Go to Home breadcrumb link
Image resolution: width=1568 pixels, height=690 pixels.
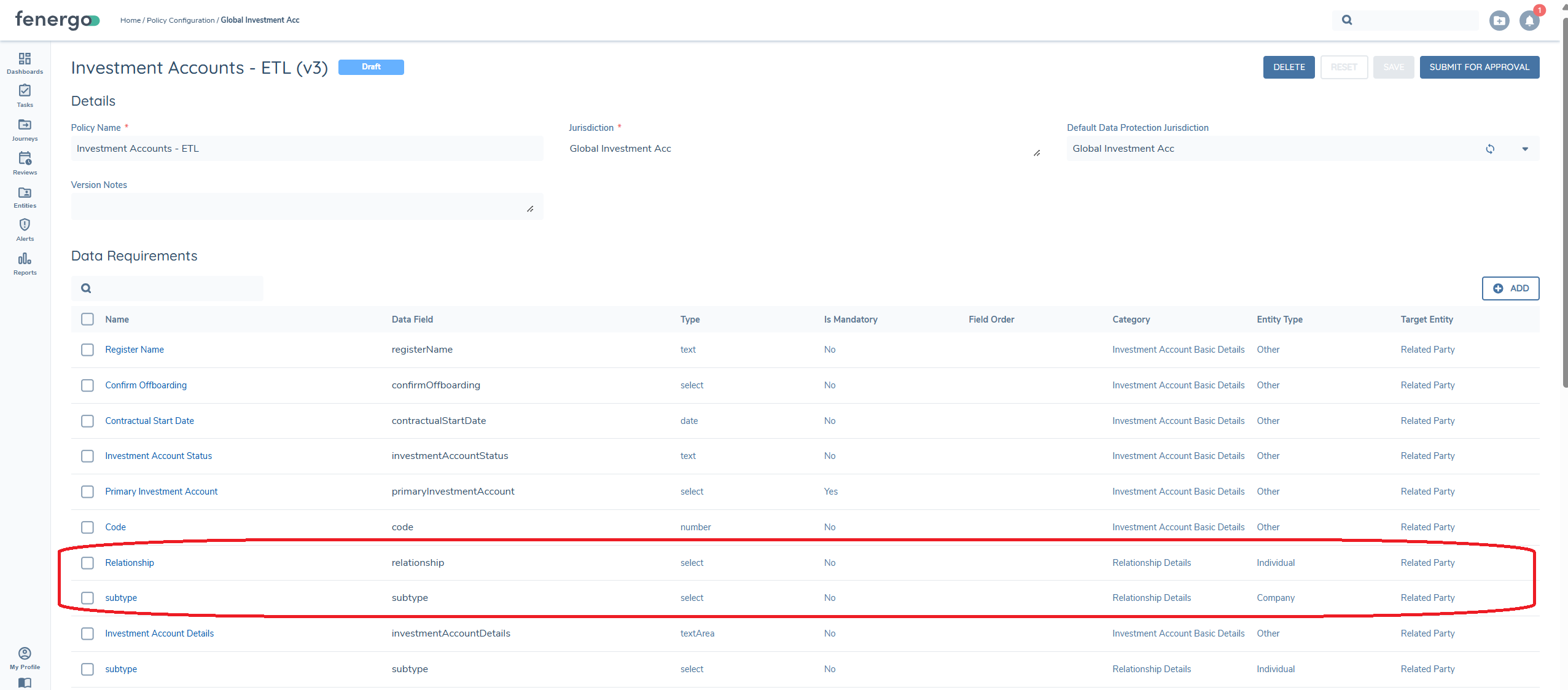click(x=130, y=20)
